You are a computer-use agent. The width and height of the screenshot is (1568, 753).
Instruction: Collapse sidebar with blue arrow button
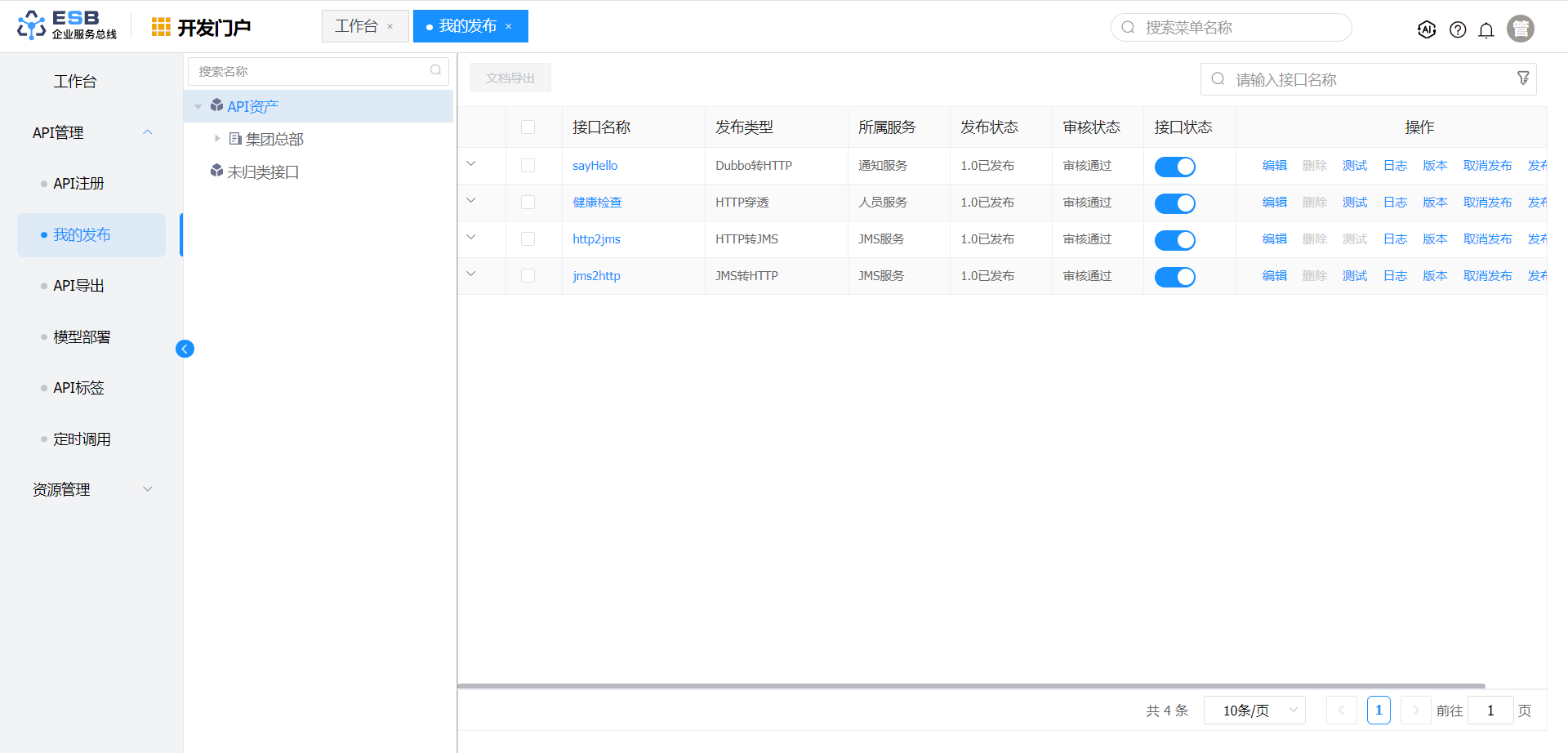coord(185,349)
